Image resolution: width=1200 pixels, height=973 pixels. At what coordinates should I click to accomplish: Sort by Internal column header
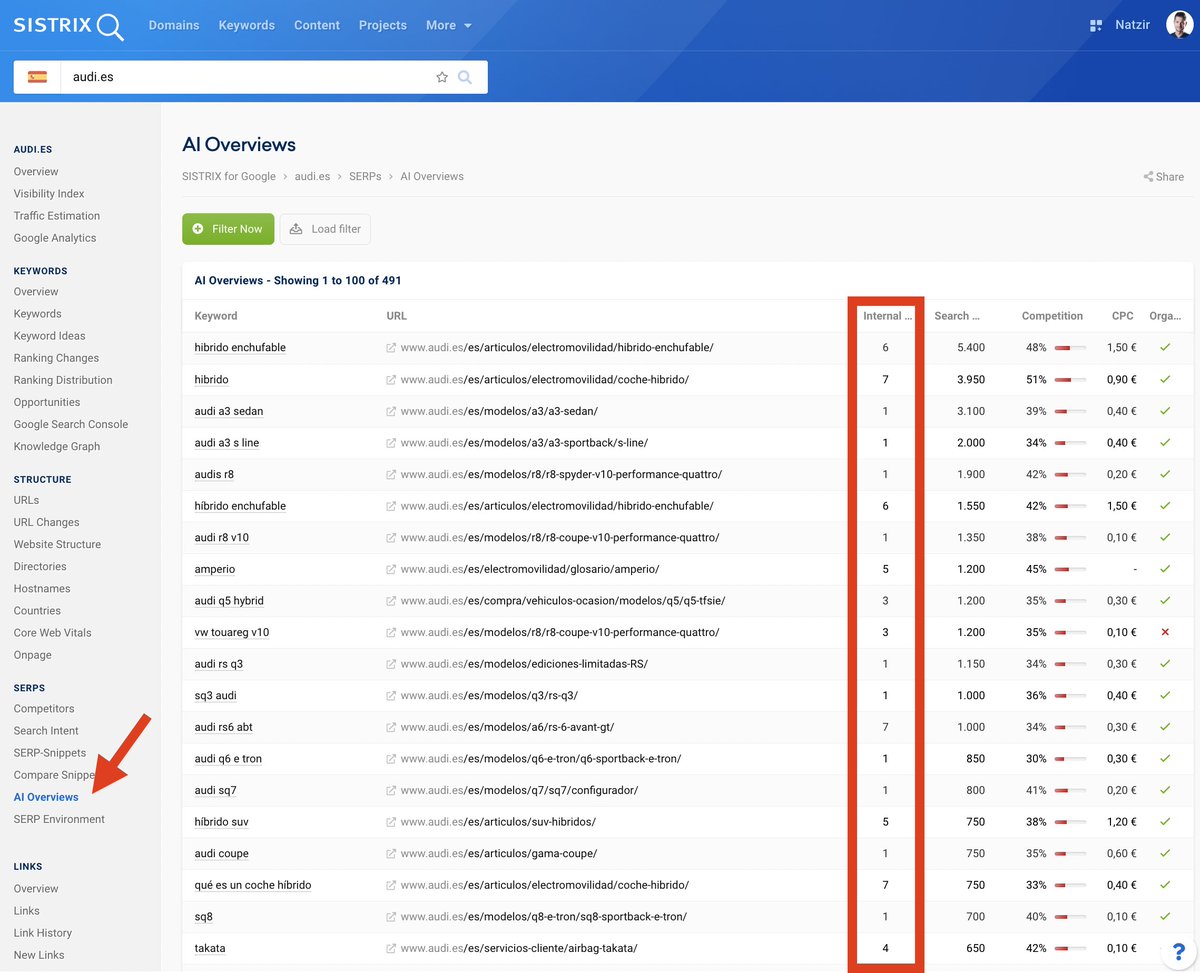(x=888, y=316)
